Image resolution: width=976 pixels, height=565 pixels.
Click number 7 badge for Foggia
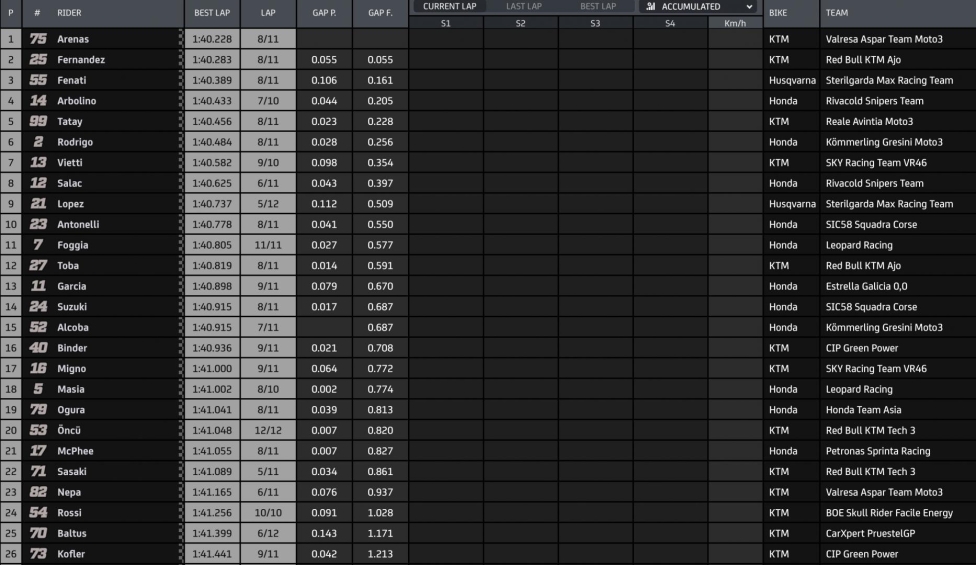(38, 245)
